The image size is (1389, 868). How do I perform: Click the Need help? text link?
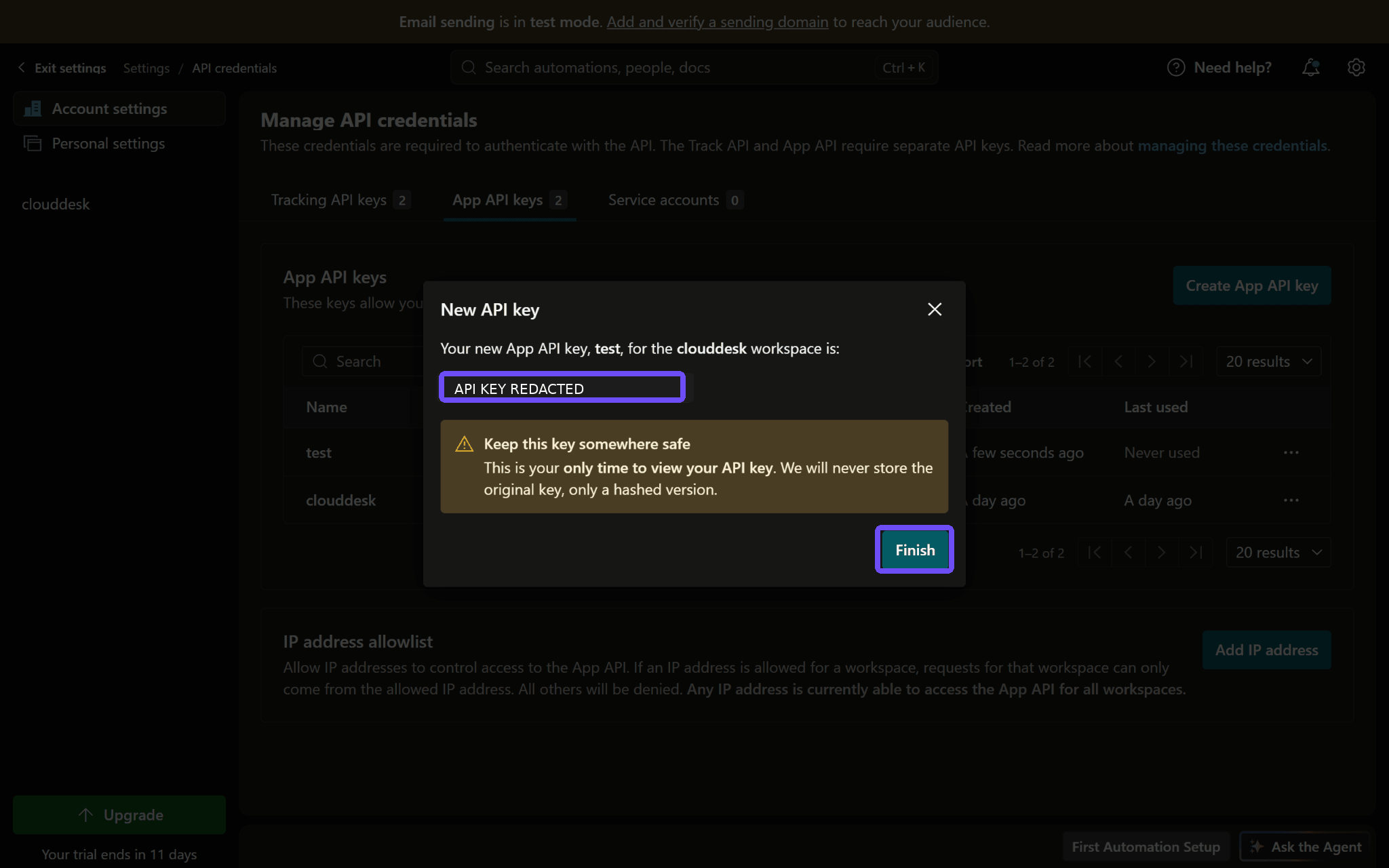(x=1232, y=67)
